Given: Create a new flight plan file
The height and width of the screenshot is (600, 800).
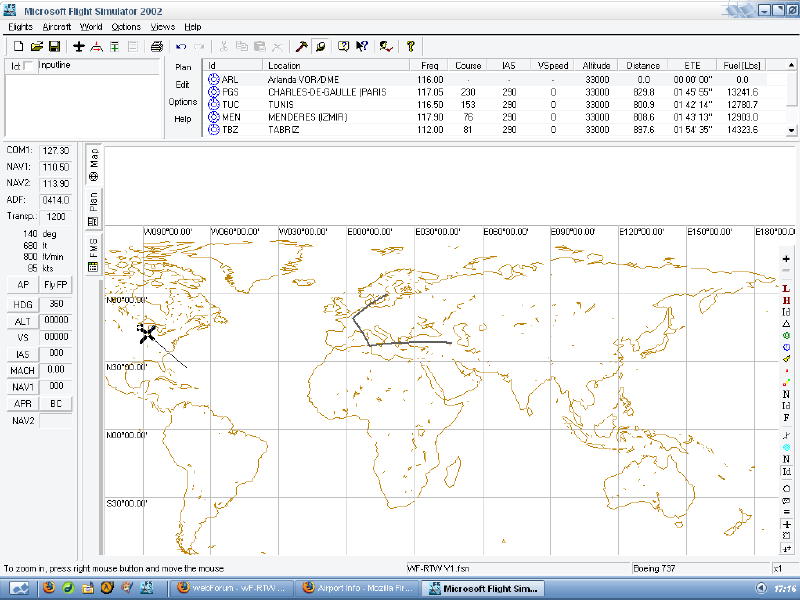Looking at the screenshot, I should (18, 46).
